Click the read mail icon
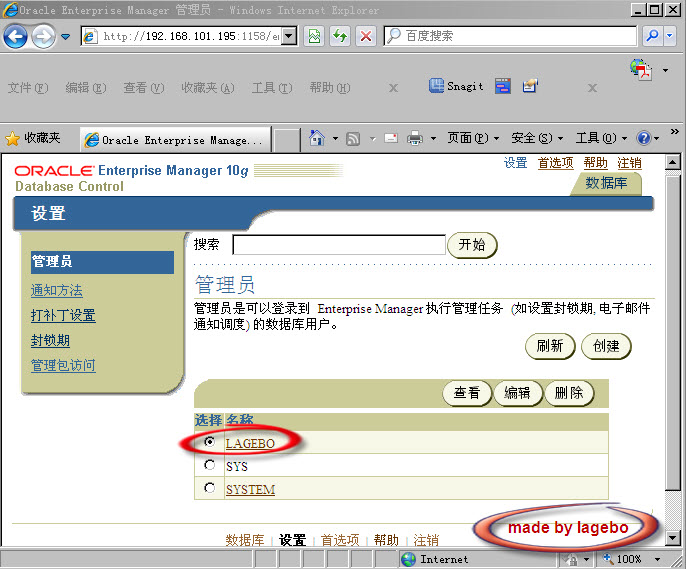Image resolution: width=686 pixels, height=569 pixels. click(391, 139)
